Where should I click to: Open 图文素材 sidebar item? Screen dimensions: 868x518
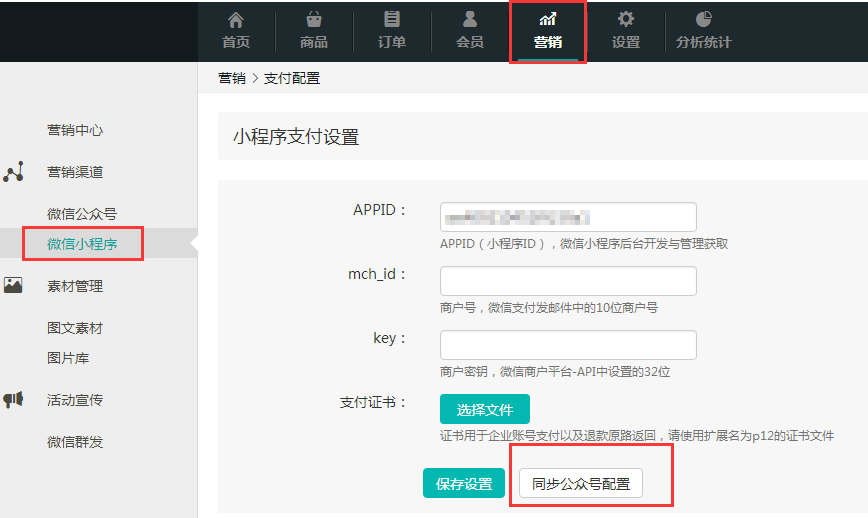(75, 328)
